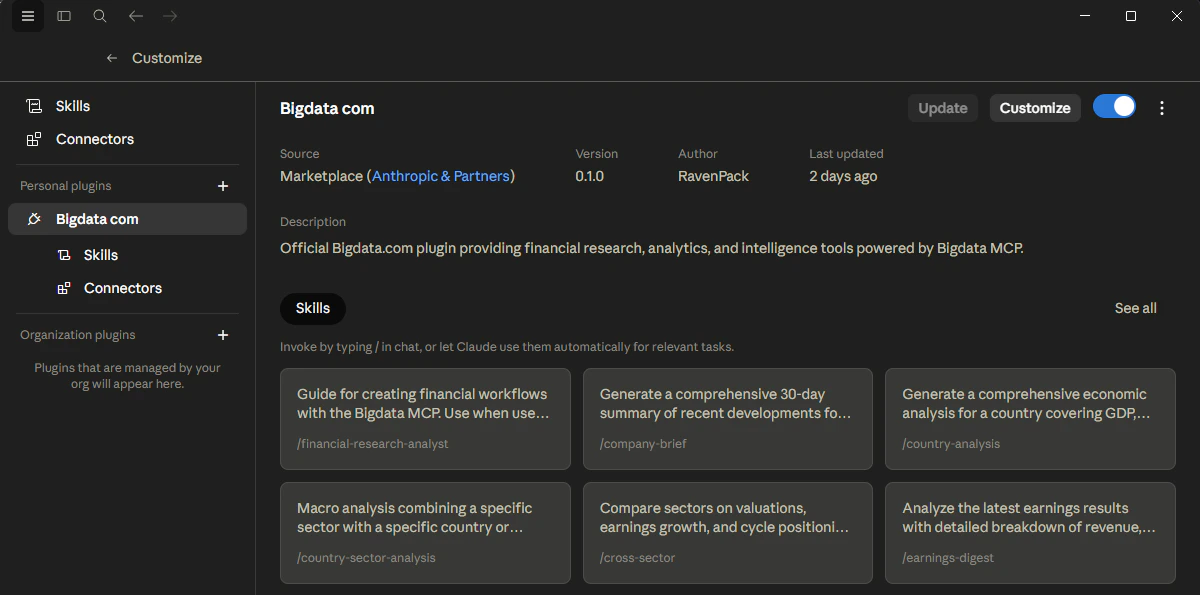Viewport: 1200px width, 595px height.
Task: Click the Customize page heading text
Action: pos(167,58)
